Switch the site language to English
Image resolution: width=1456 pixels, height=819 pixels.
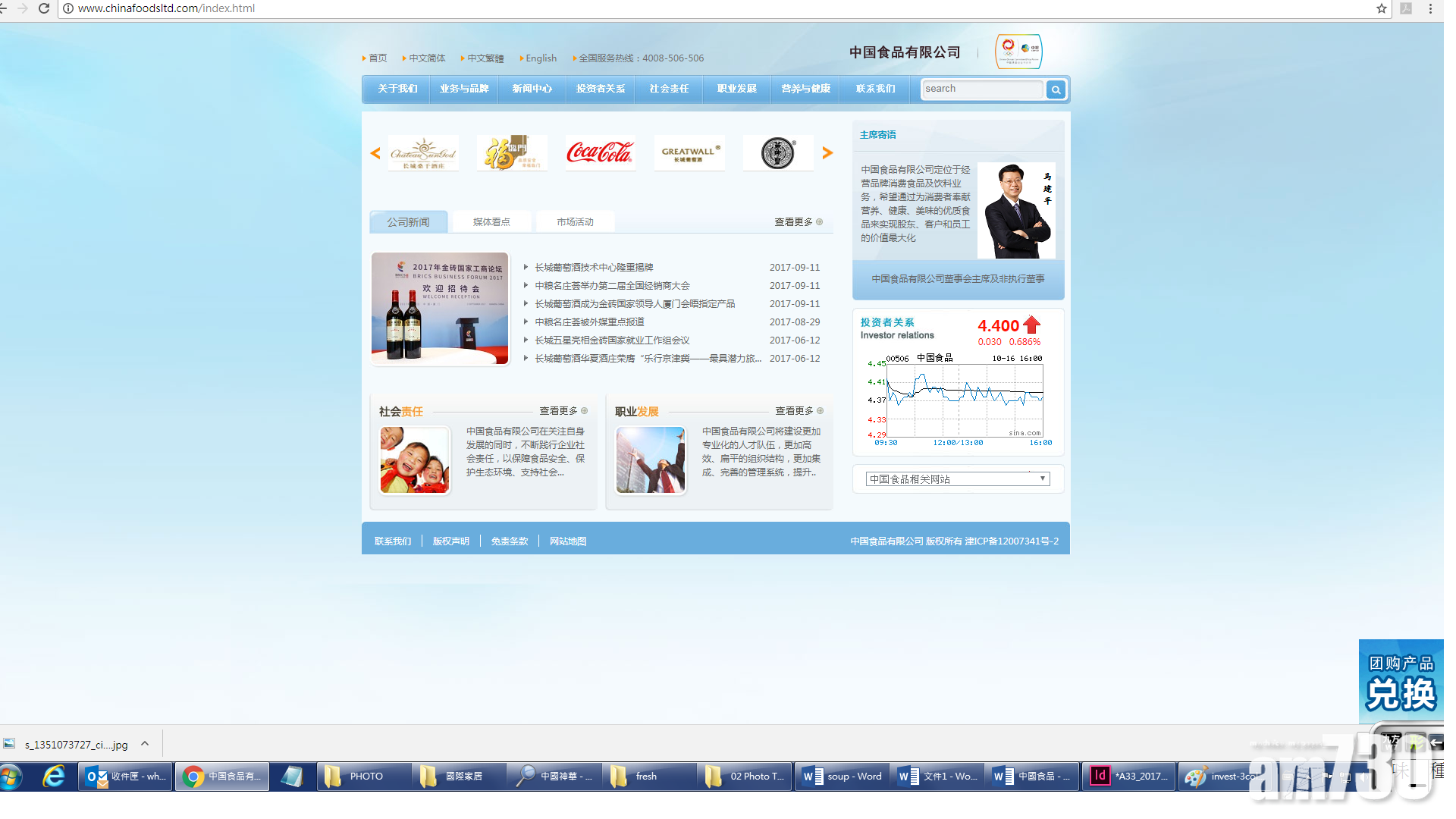pos(541,58)
